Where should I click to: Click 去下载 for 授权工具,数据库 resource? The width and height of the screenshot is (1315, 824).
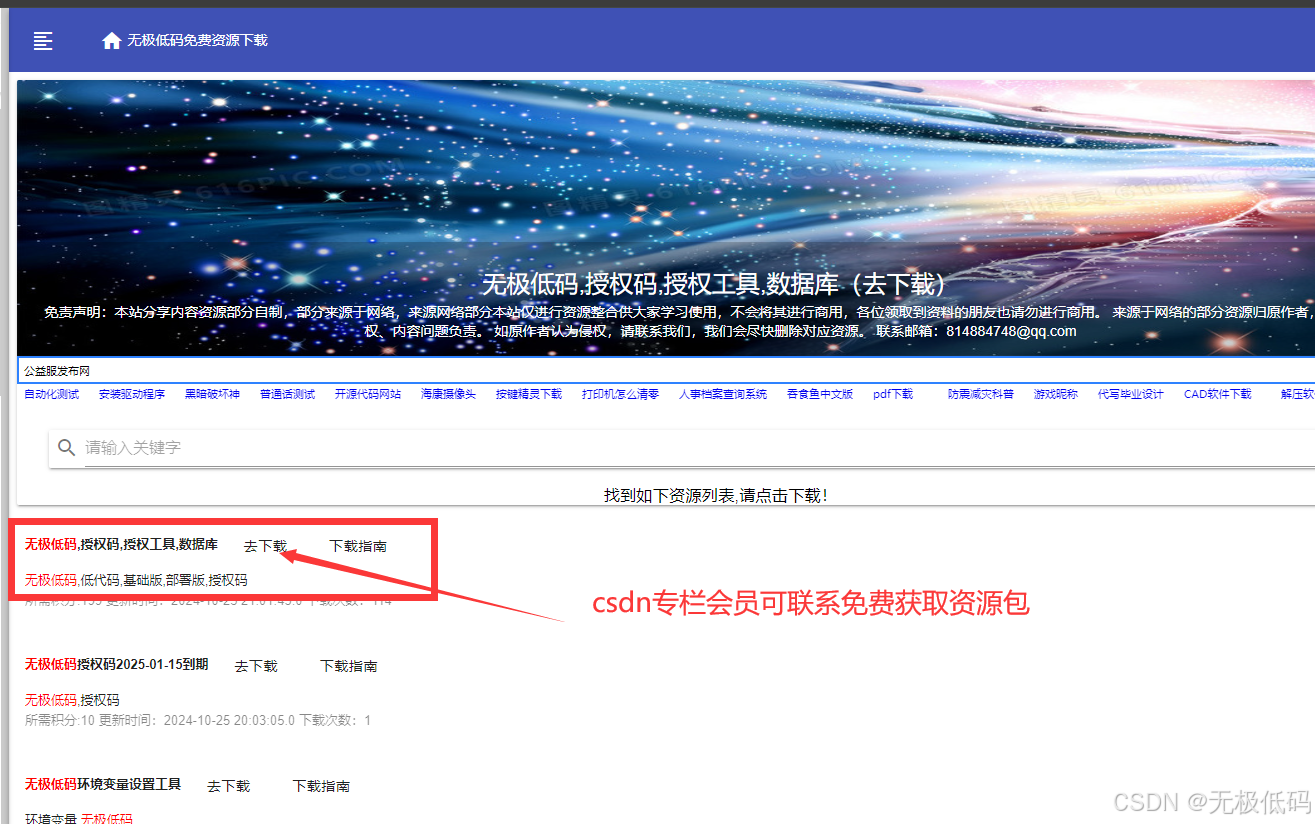265,546
